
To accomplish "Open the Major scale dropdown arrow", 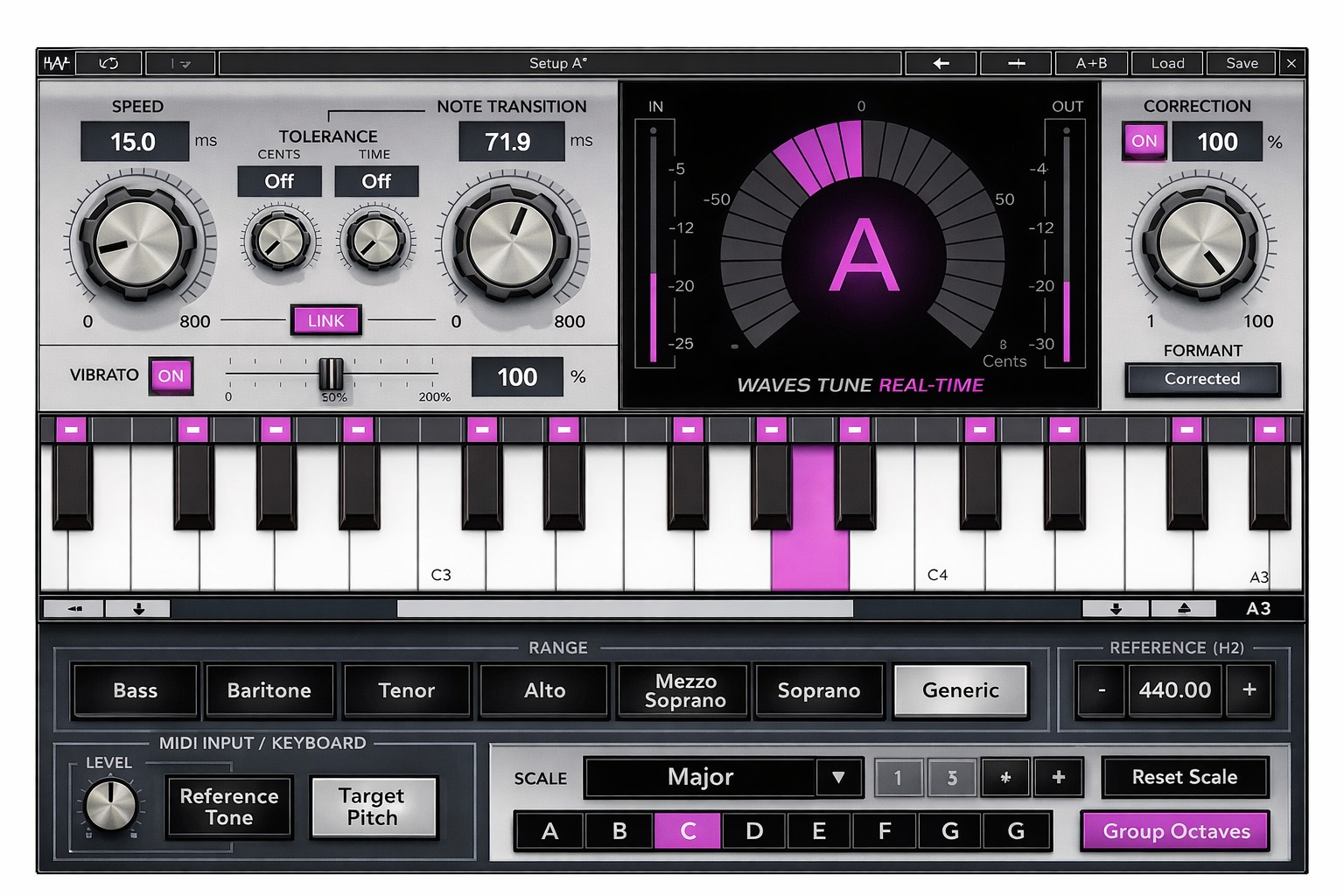I will pyautogui.click(x=838, y=777).
